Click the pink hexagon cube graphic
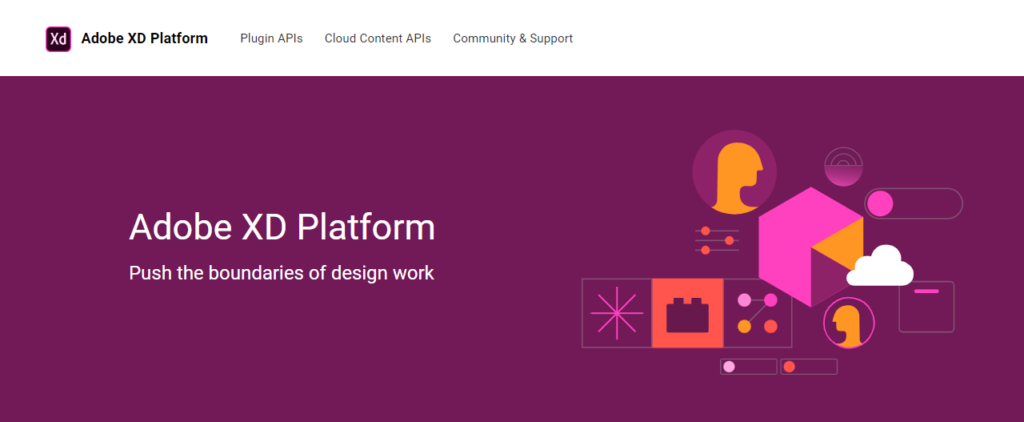Image resolution: width=1024 pixels, height=422 pixels. [808, 245]
